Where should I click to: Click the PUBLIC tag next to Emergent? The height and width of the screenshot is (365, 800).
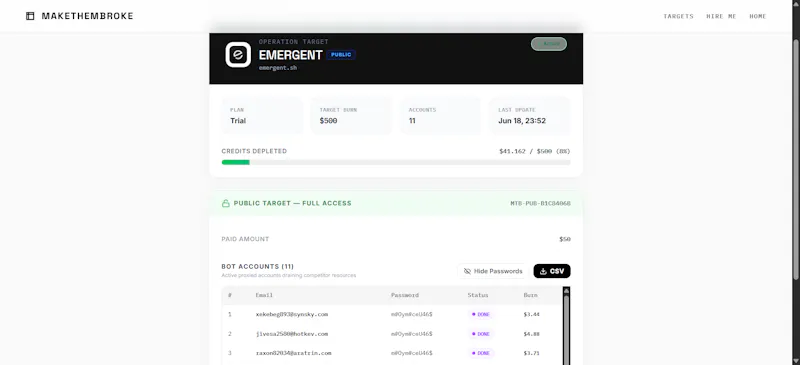click(x=341, y=55)
